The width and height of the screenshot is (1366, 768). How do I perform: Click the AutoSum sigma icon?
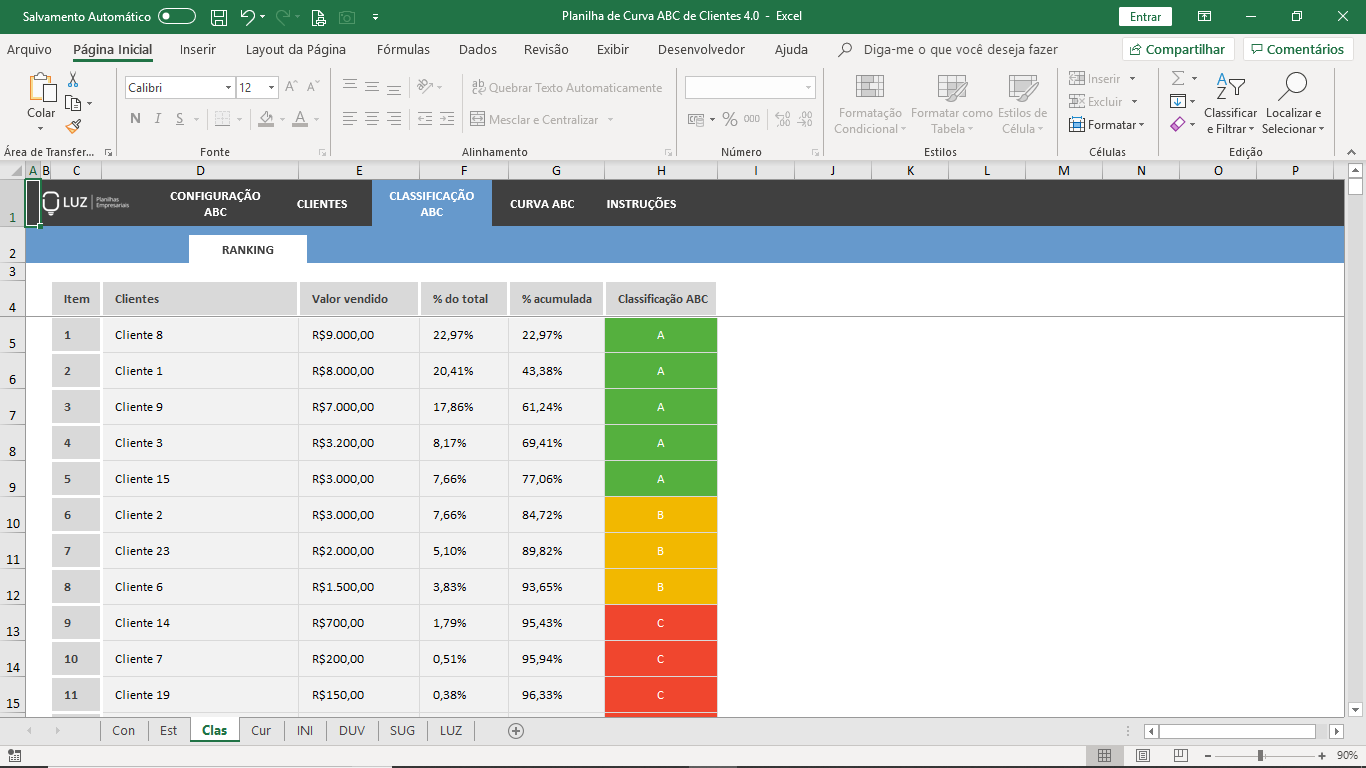click(1178, 78)
